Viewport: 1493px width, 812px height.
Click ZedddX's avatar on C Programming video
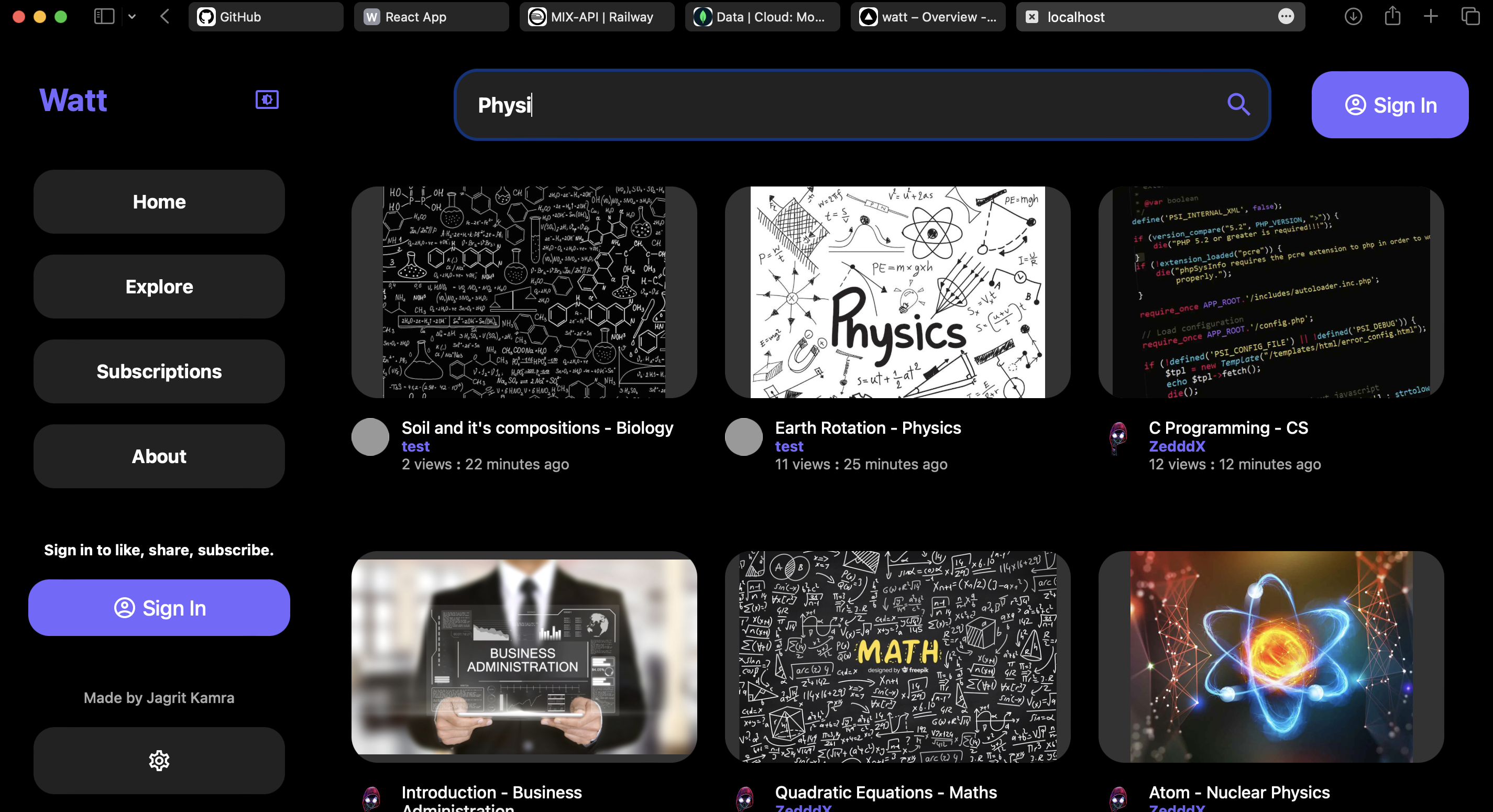point(1117,437)
